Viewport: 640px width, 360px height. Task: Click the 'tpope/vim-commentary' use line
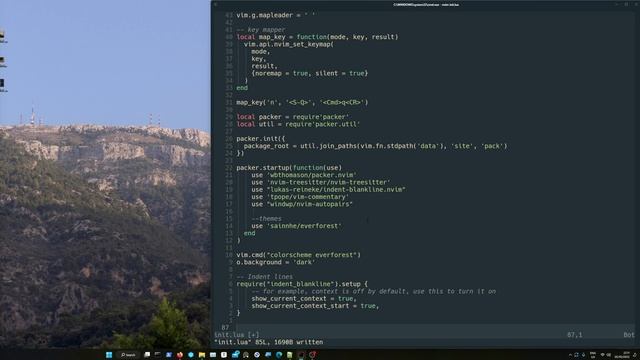tap(300, 197)
